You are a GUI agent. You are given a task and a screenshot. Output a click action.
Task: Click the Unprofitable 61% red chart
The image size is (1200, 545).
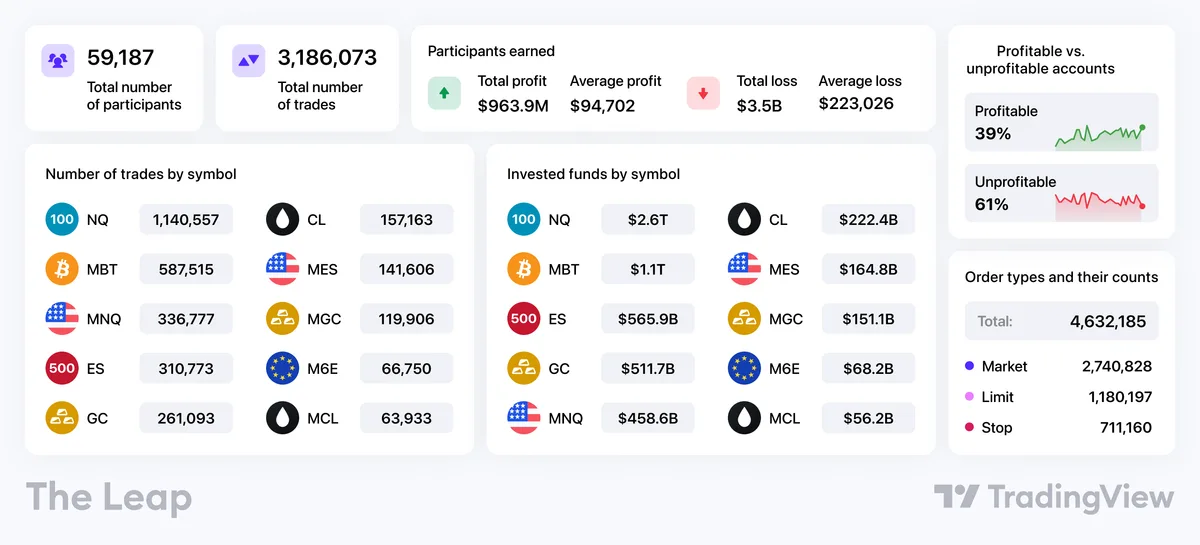click(x=1099, y=203)
